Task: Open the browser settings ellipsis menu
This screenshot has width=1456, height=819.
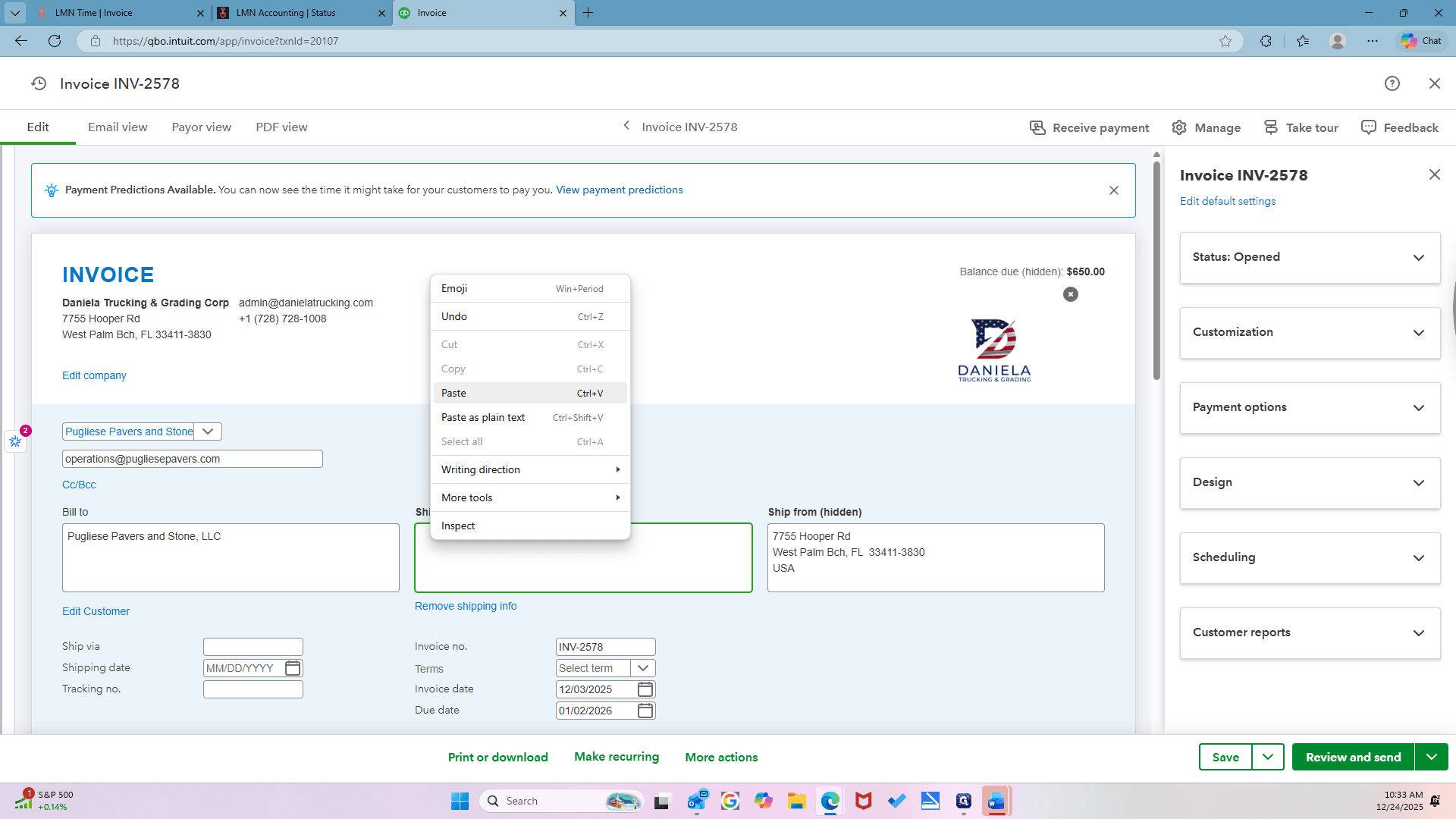Action: (x=1373, y=41)
